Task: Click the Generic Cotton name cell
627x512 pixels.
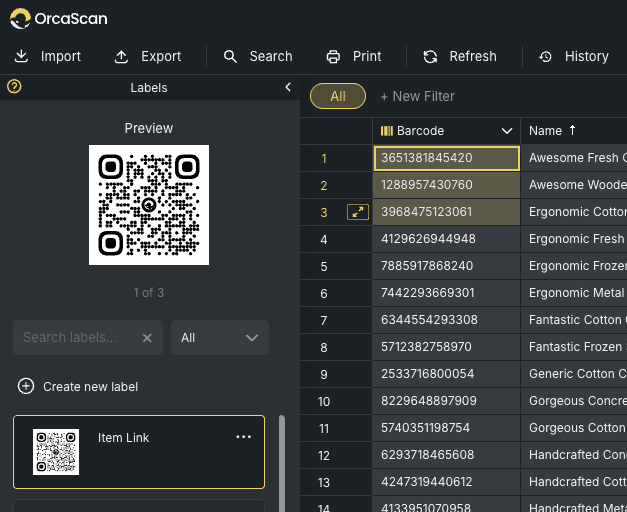Action: pos(573,374)
